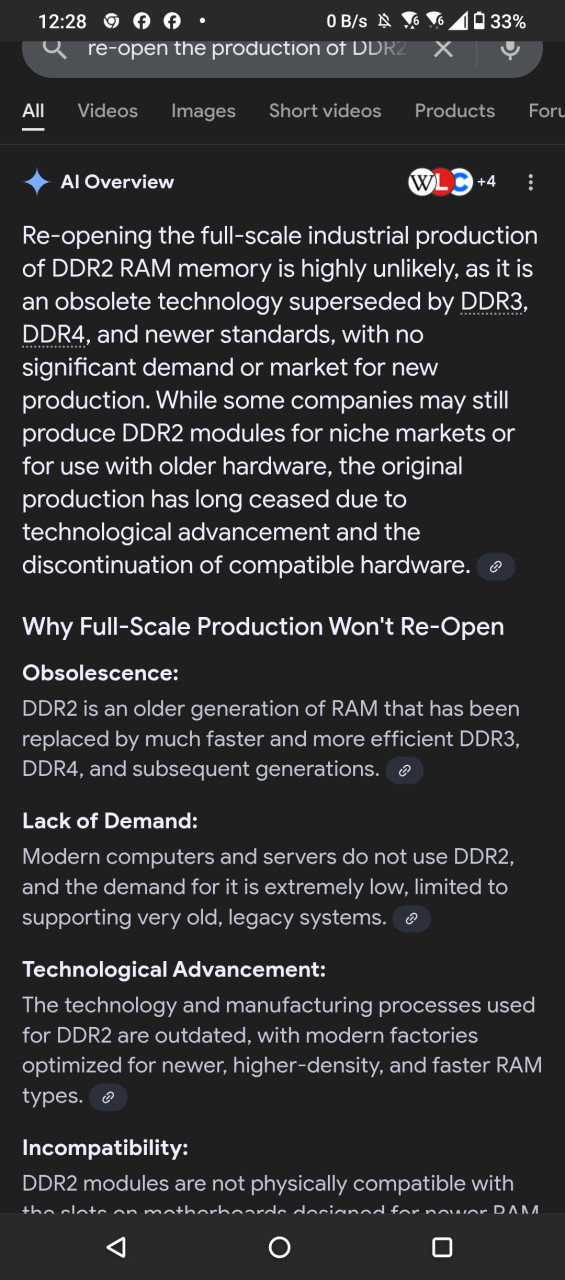Open the Short videos tab
Image resolution: width=565 pixels, height=1280 pixels.
tap(325, 111)
